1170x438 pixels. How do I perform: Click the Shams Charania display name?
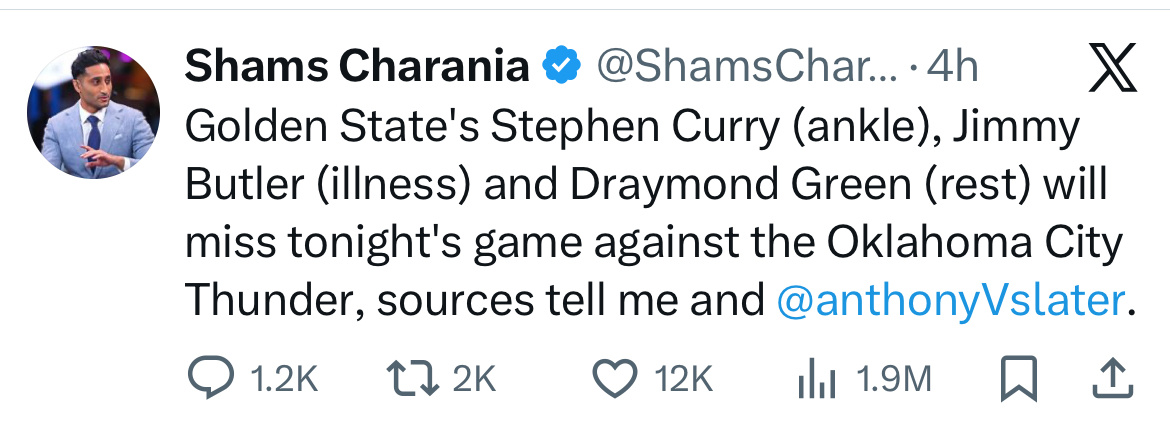357,67
